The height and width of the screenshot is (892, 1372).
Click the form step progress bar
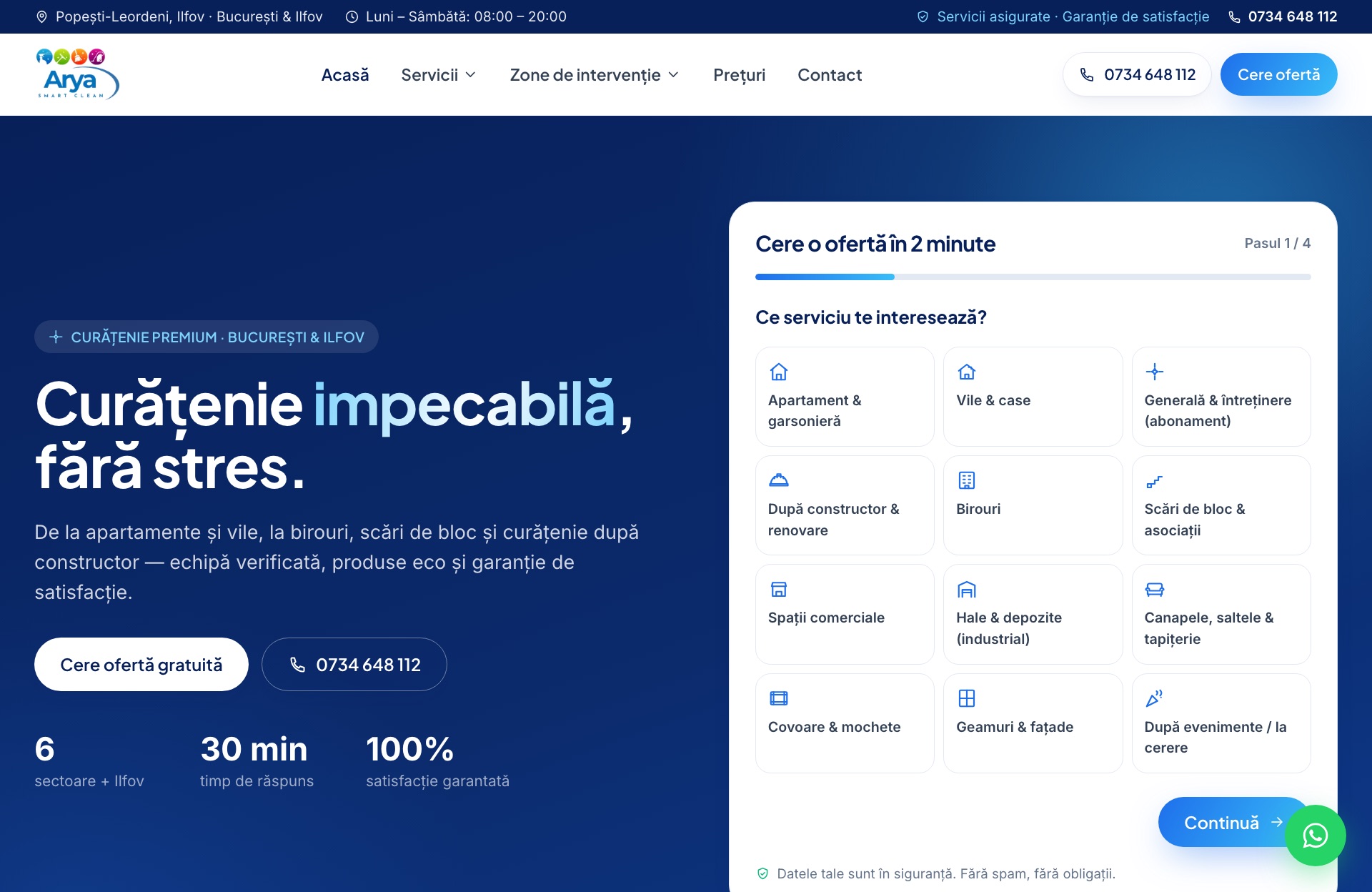click(x=1033, y=277)
